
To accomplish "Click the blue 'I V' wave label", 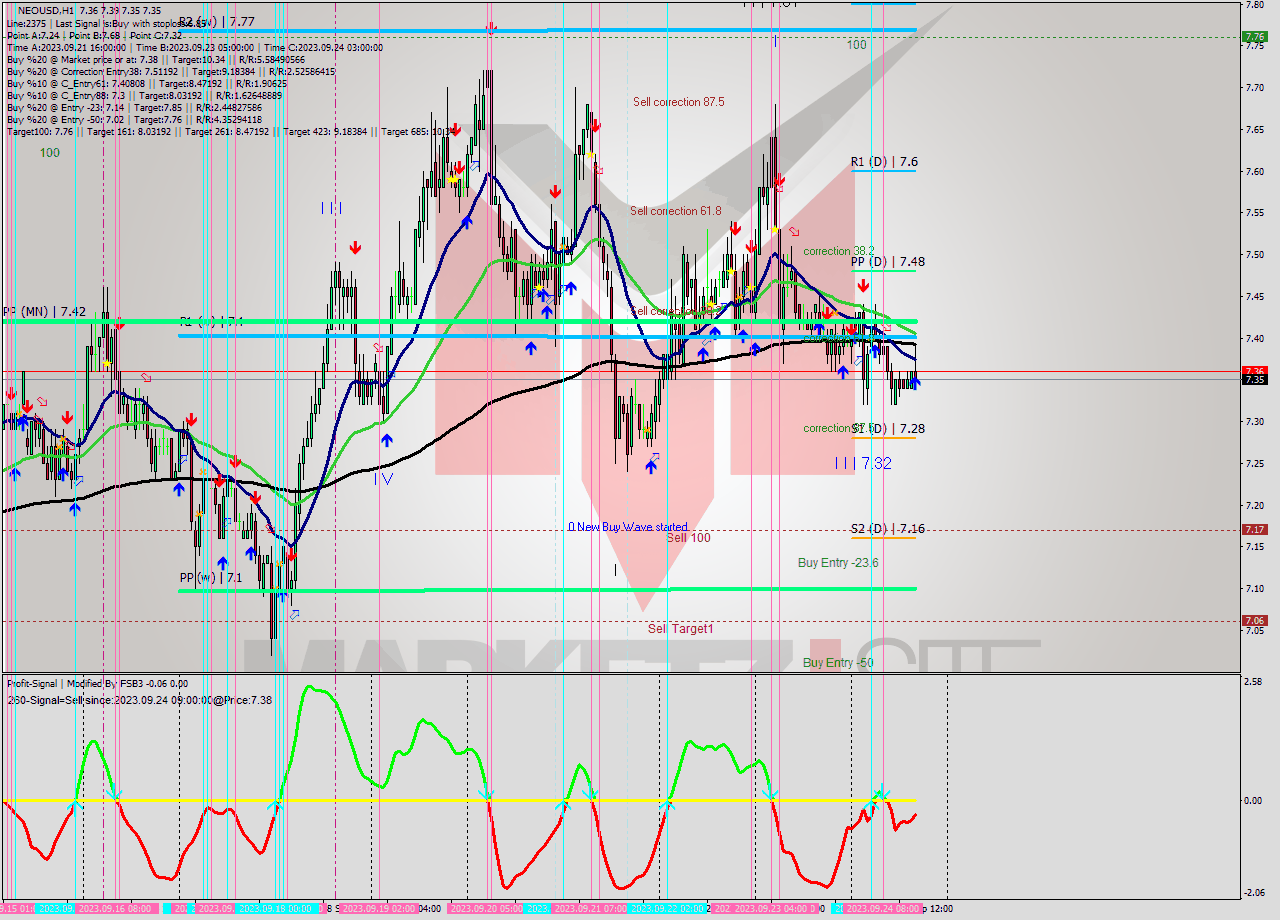I will click(x=383, y=479).
